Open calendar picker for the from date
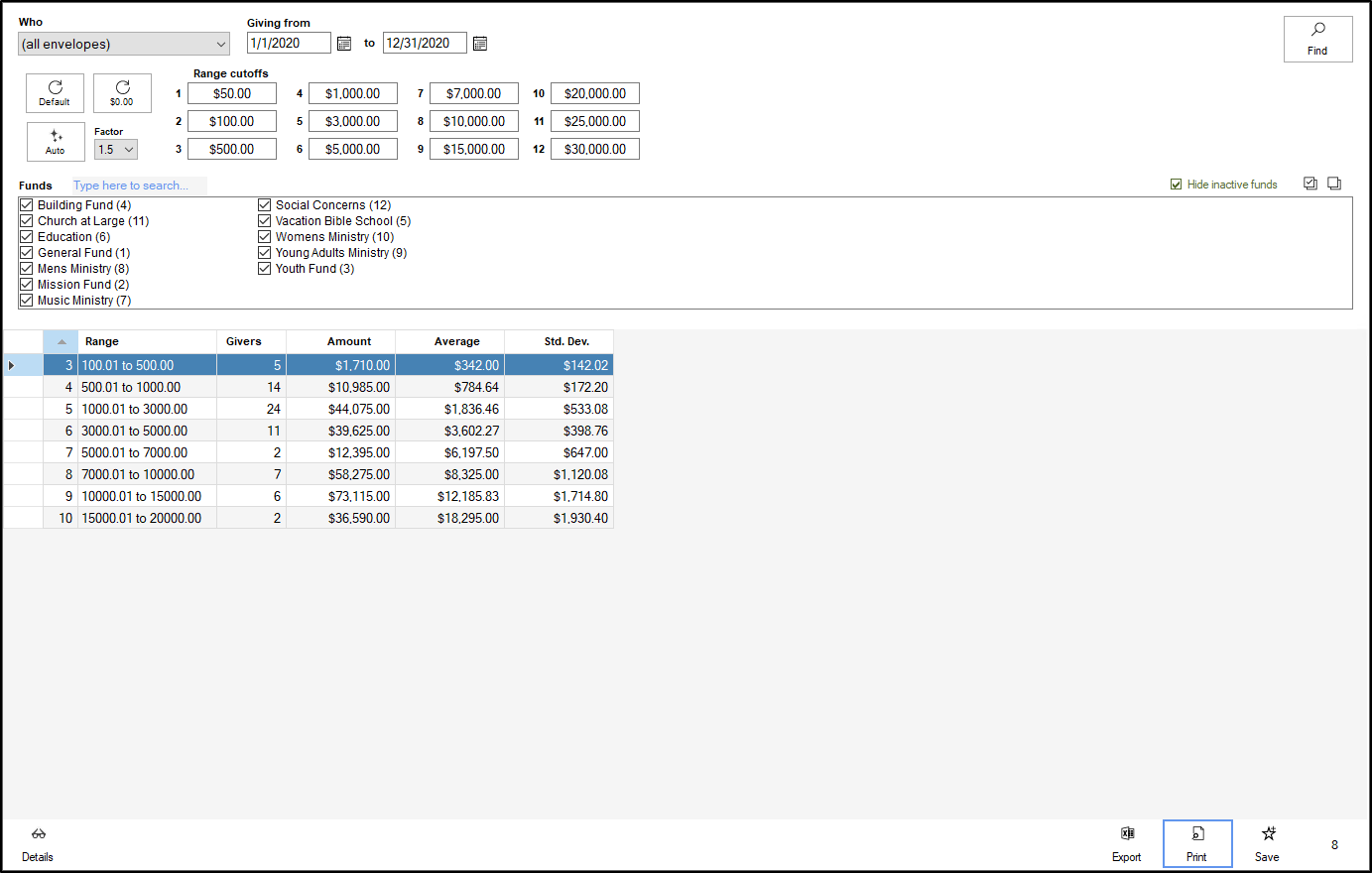Image resolution: width=1372 pixels, height=873 pixels. 344,44
